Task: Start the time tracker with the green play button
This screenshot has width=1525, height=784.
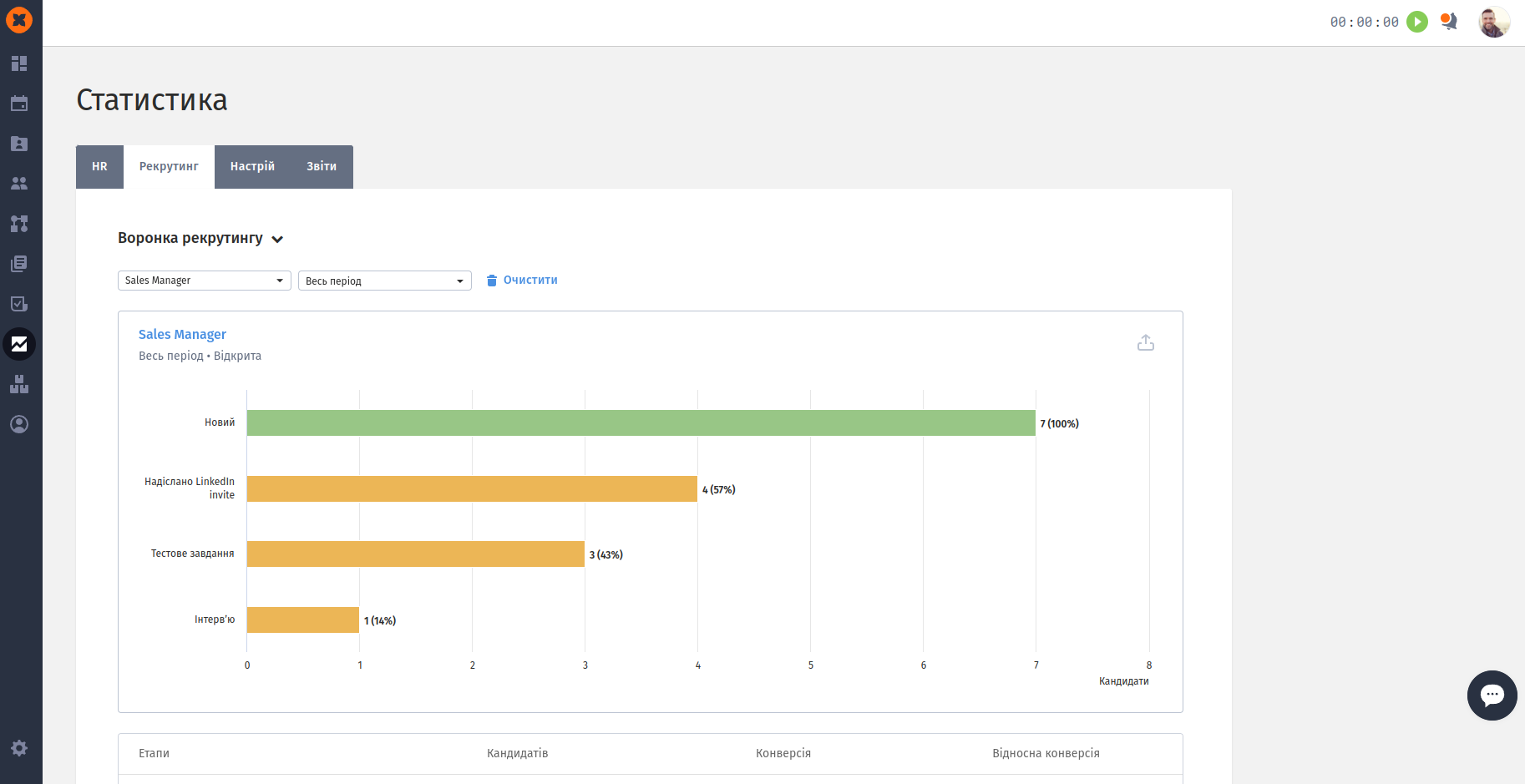Action: pos(1417,22)
